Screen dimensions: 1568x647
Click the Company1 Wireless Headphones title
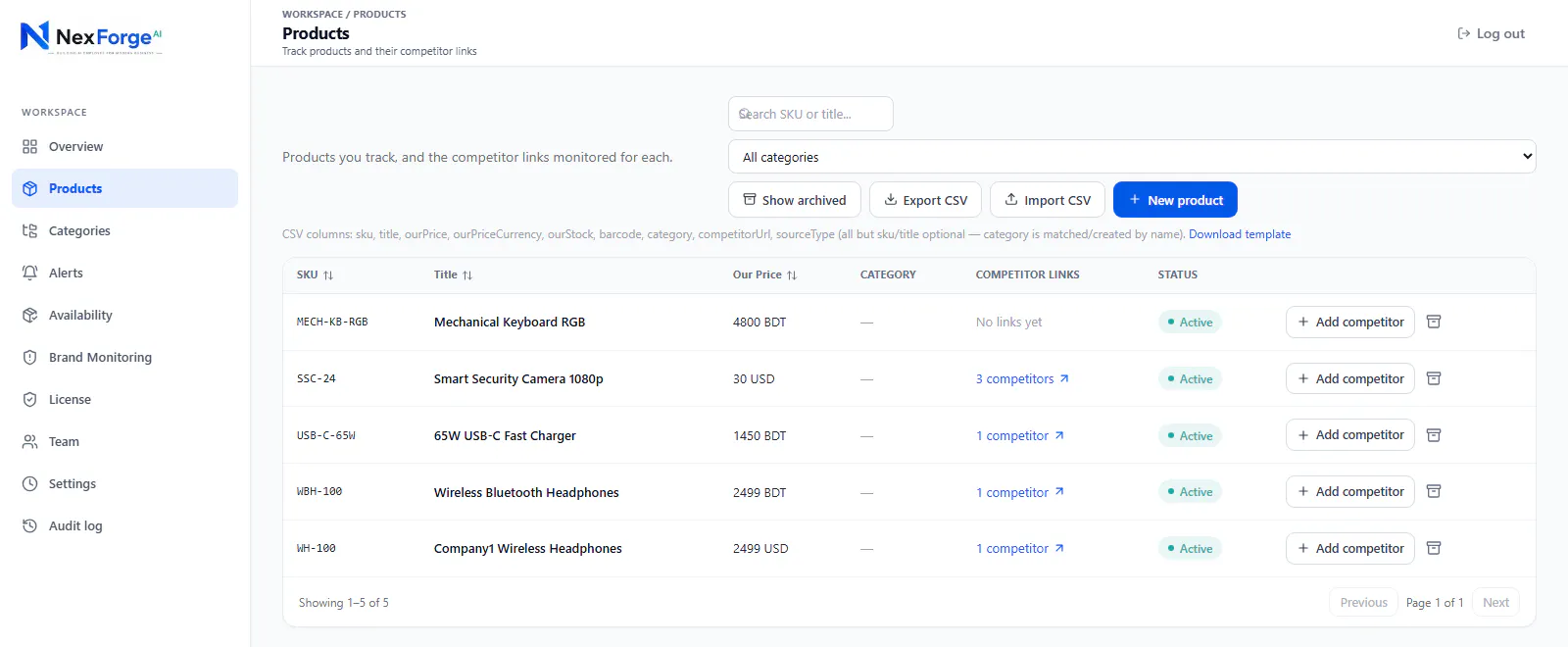(x=528, y=548)
